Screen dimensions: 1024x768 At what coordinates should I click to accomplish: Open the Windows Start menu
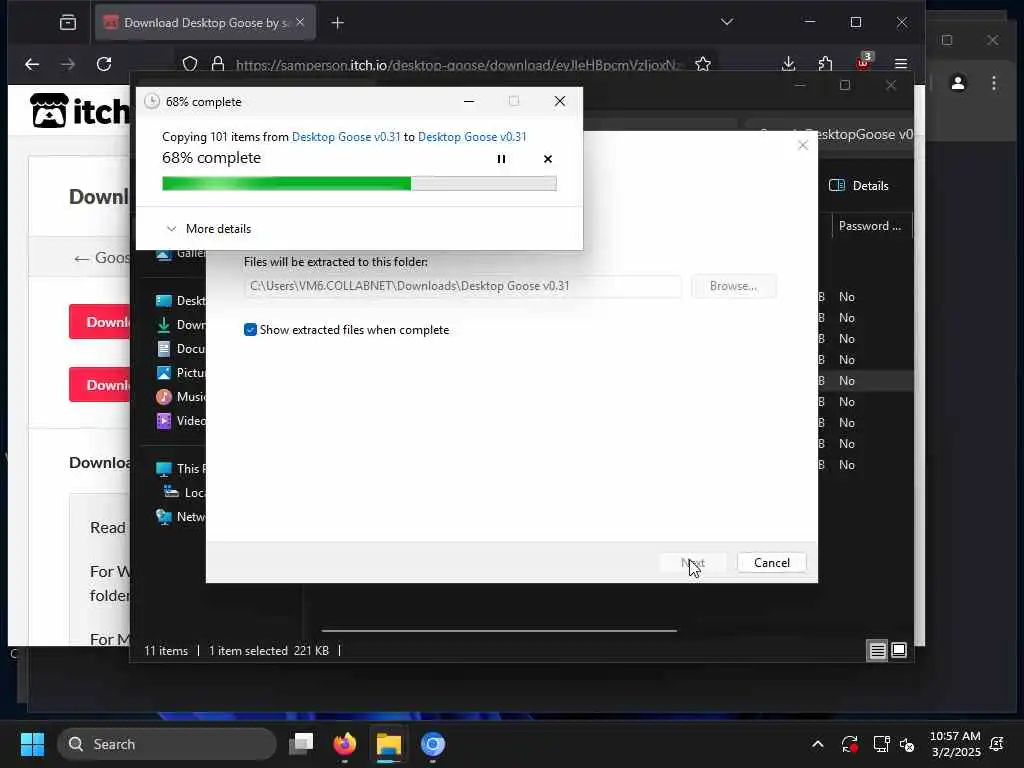coord(32,744)
